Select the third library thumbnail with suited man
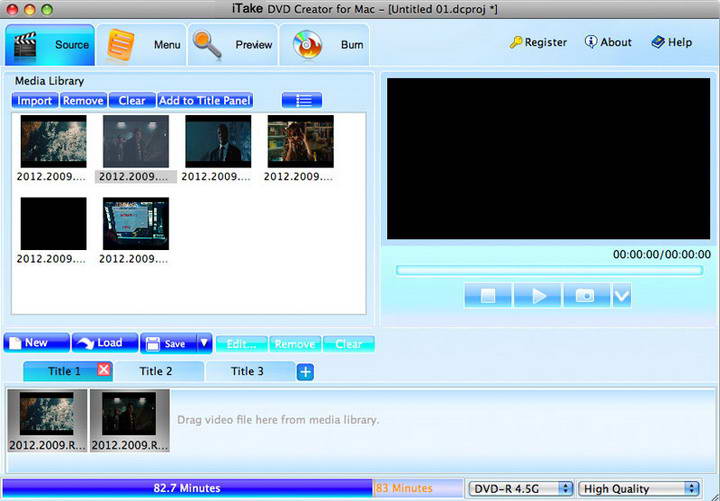This screenshot has height=501, width=720. (x=218, y=141)
